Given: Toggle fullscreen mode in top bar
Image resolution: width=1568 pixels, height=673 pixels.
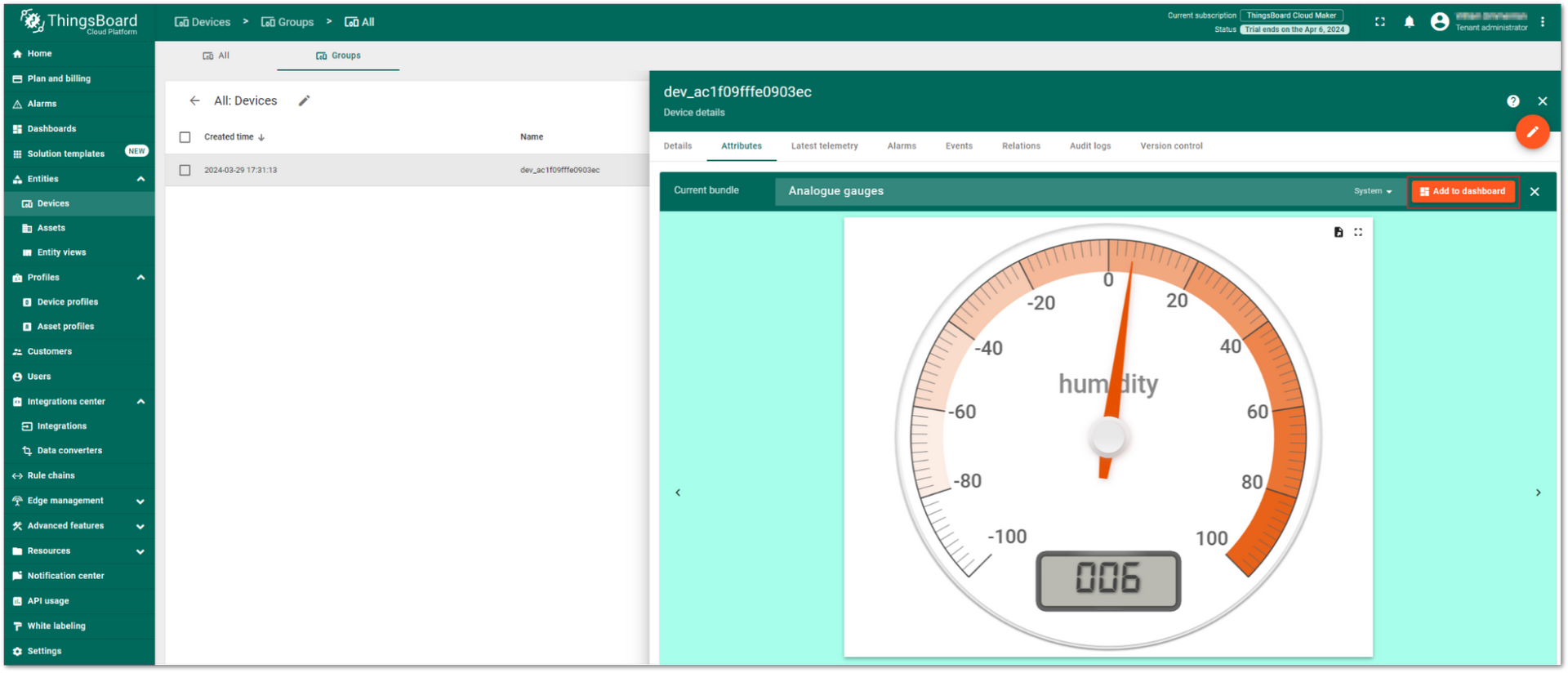Looking at the screenshot, I should coord(1380,22).
